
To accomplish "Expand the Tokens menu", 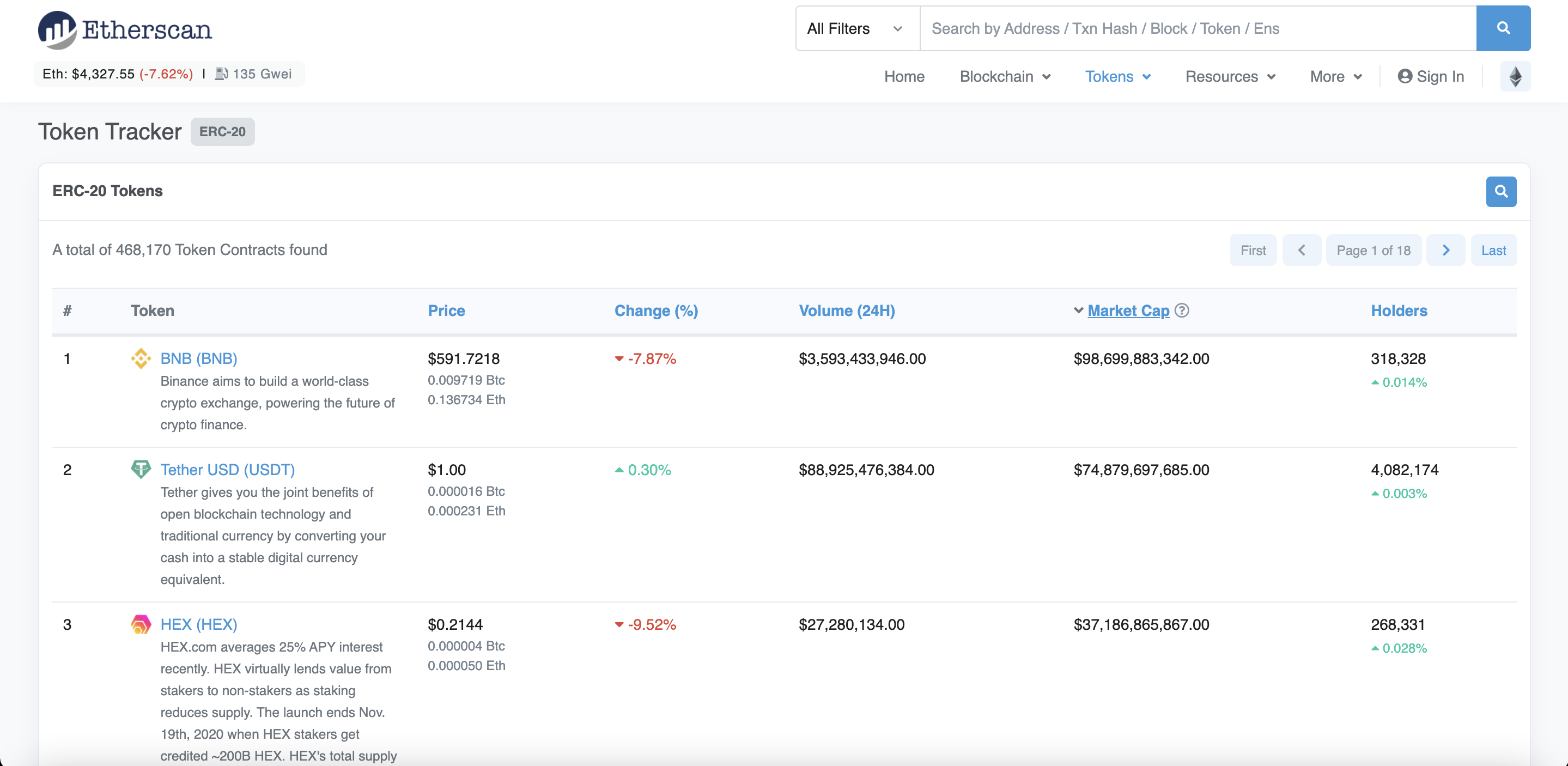I will [1117, 77].
